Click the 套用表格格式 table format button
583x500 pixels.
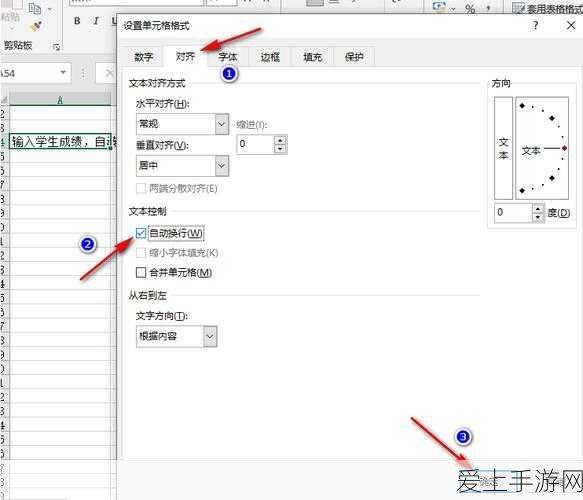tap(548, 9)
